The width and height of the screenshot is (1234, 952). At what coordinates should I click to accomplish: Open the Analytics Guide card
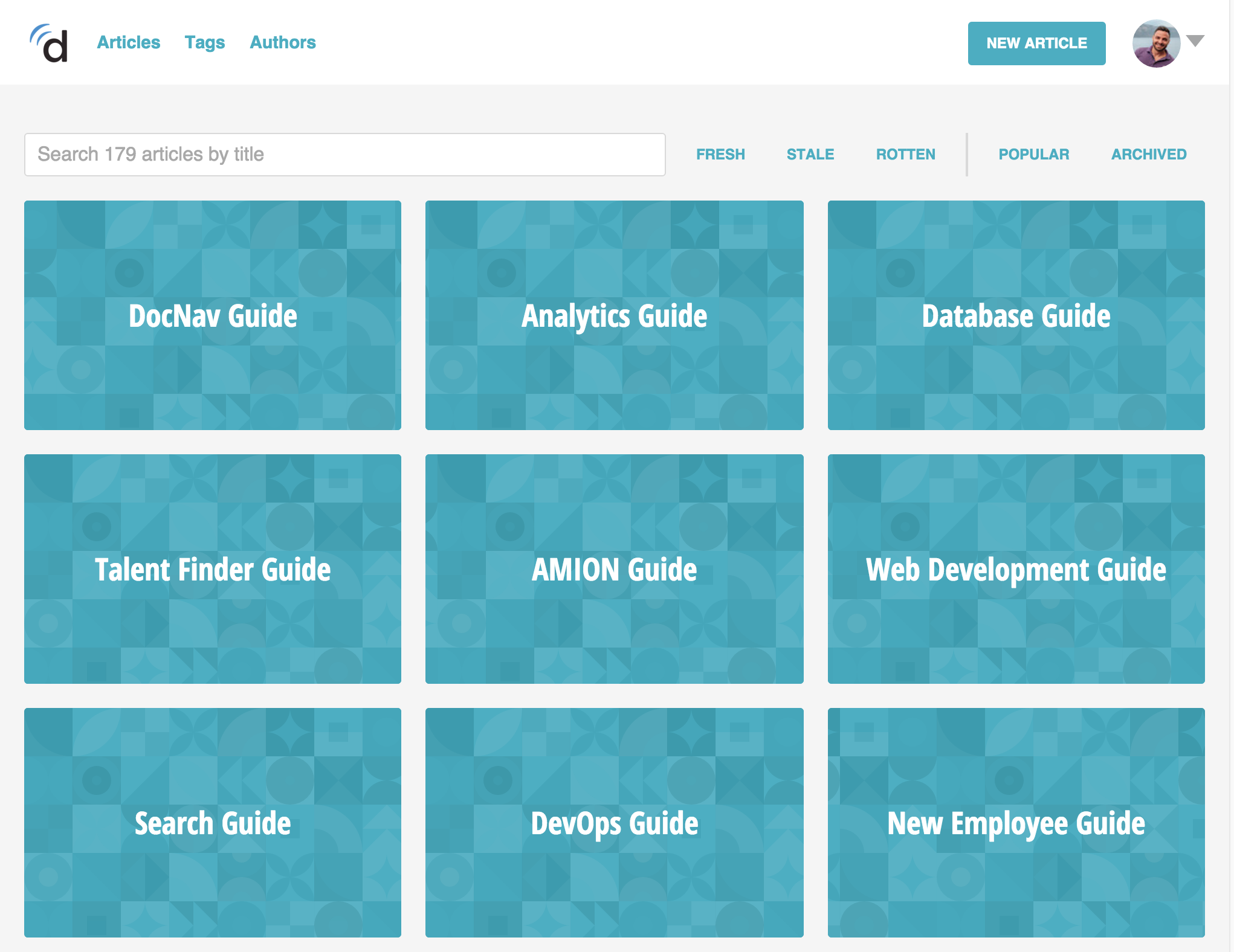pyautogui.click(x=615, y=315)
